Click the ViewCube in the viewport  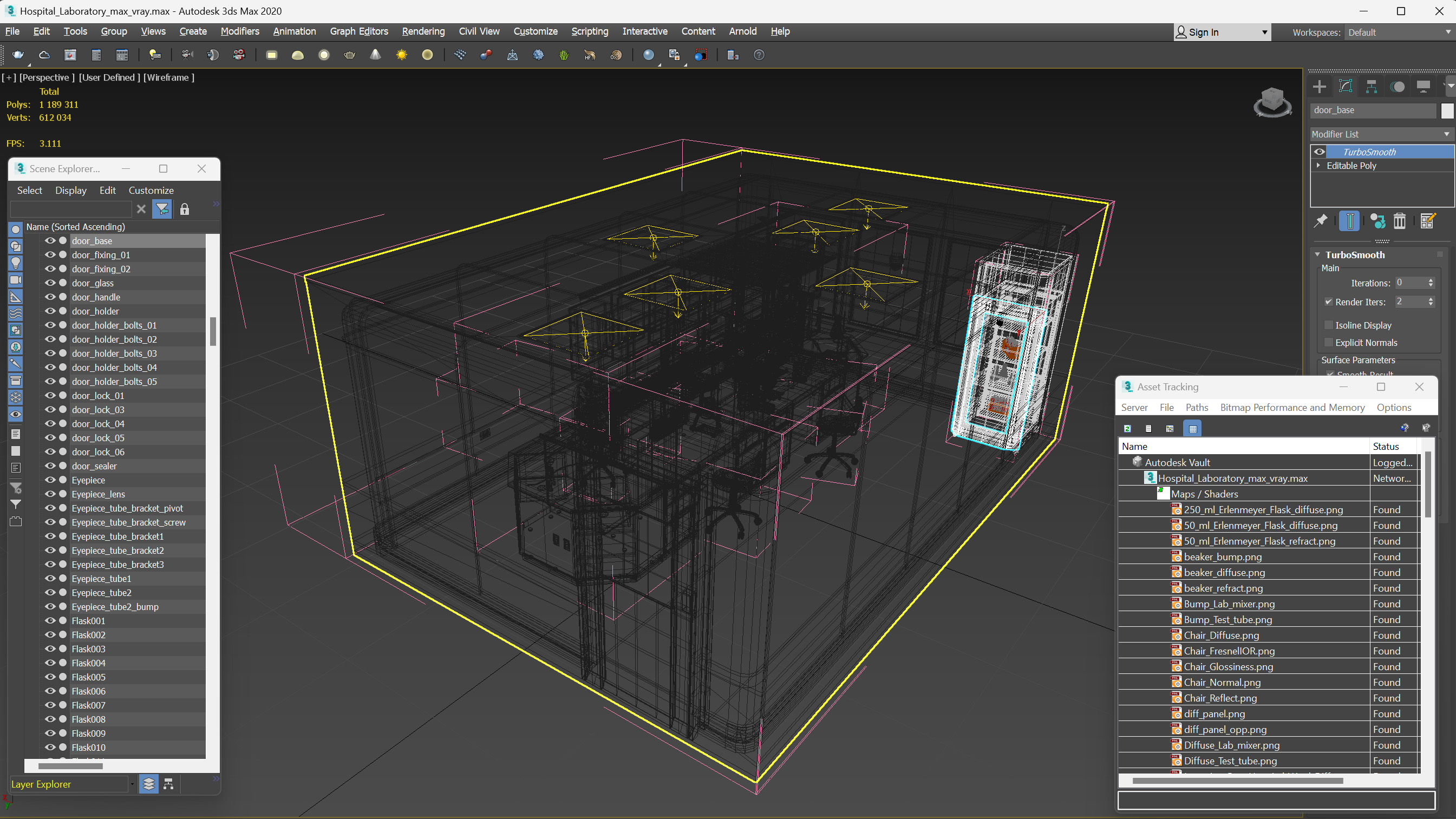click(1272, 102)
